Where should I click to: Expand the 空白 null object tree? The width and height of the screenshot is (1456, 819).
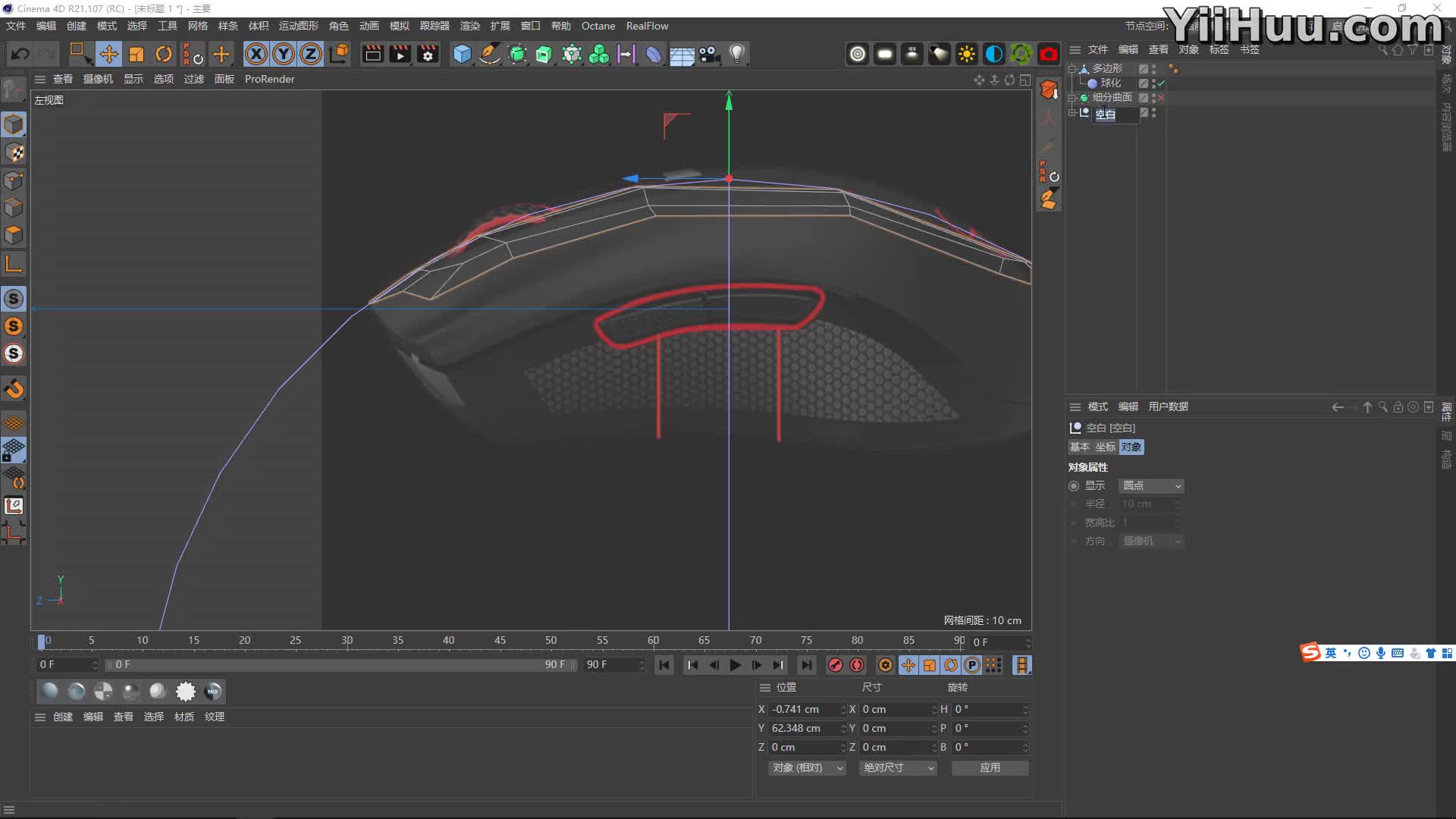tap(1072, 112)
